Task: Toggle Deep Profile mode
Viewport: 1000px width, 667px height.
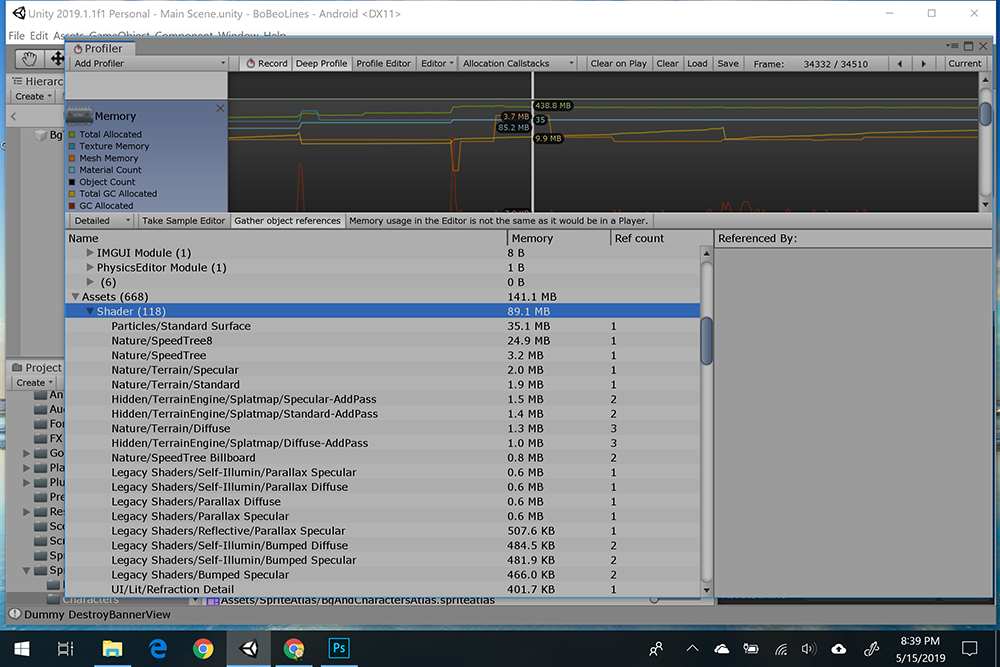Action: 321,63
